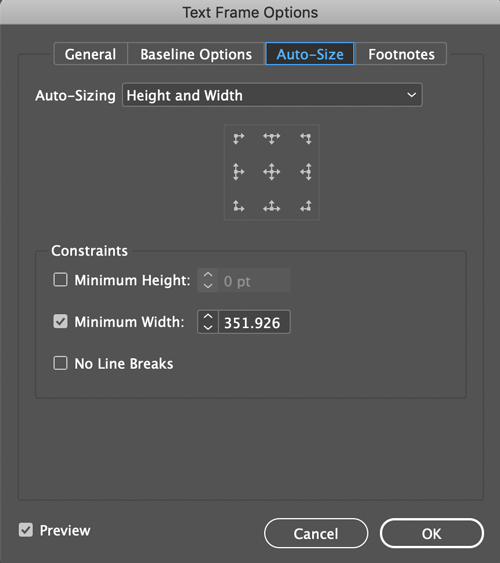This screenshot has height=563, width=500.
Task: Select the left-center anchor reference point
Action: [x=238, y=172]
